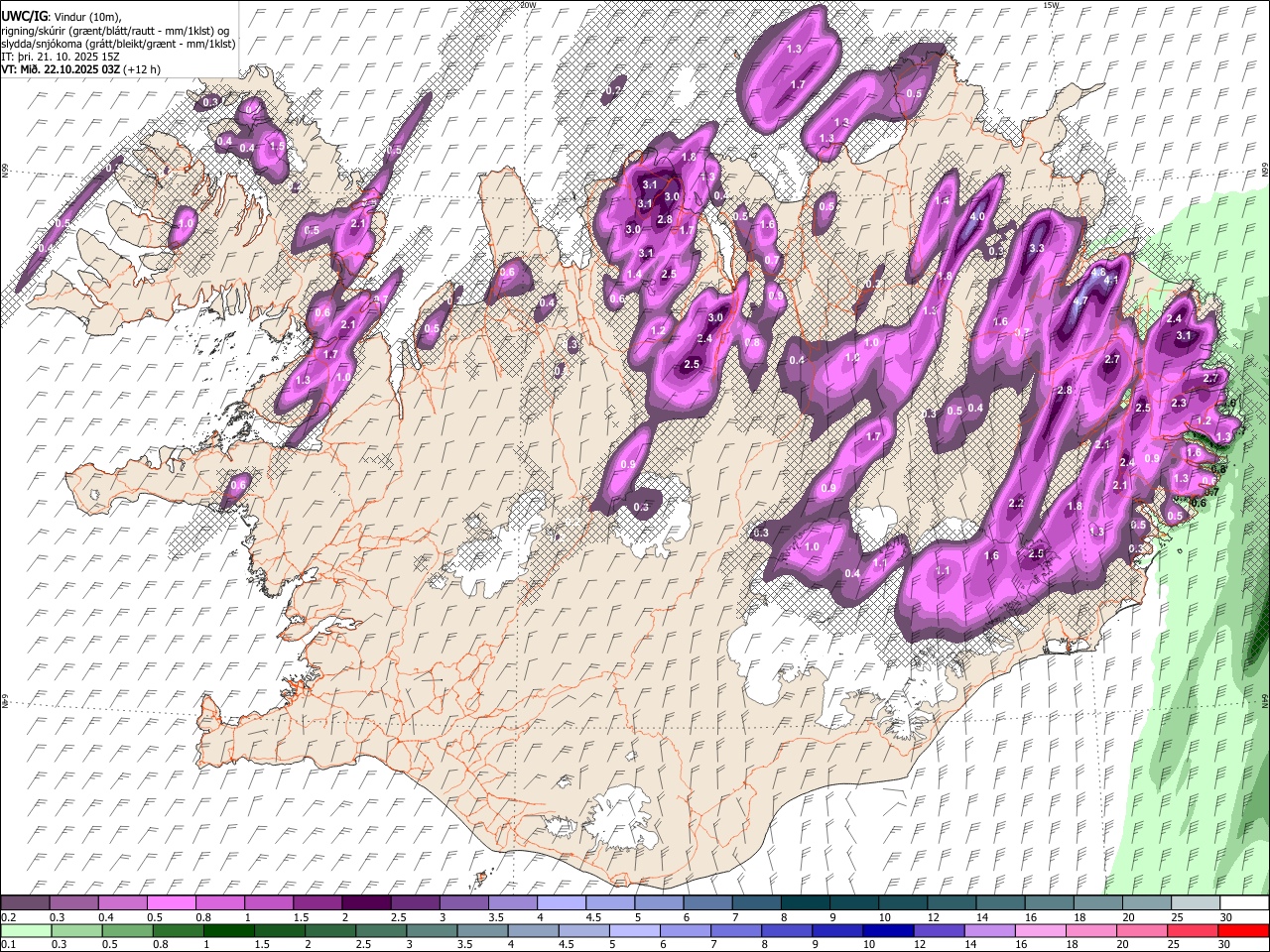Click the "4.1" snowfall value on the map

(1111, 280)
